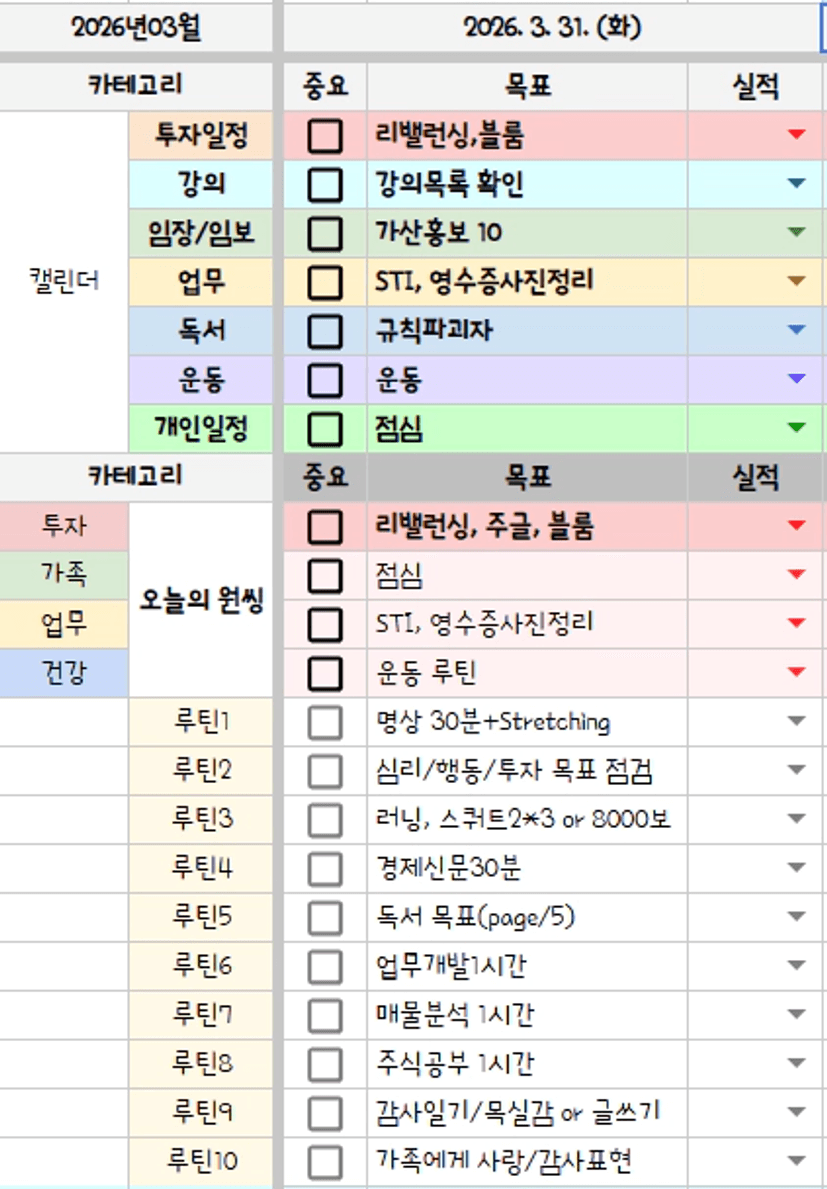
Task: Select the 강의목록 확인 goal cell
Action: pyautogui.click(x=528, y=184)
